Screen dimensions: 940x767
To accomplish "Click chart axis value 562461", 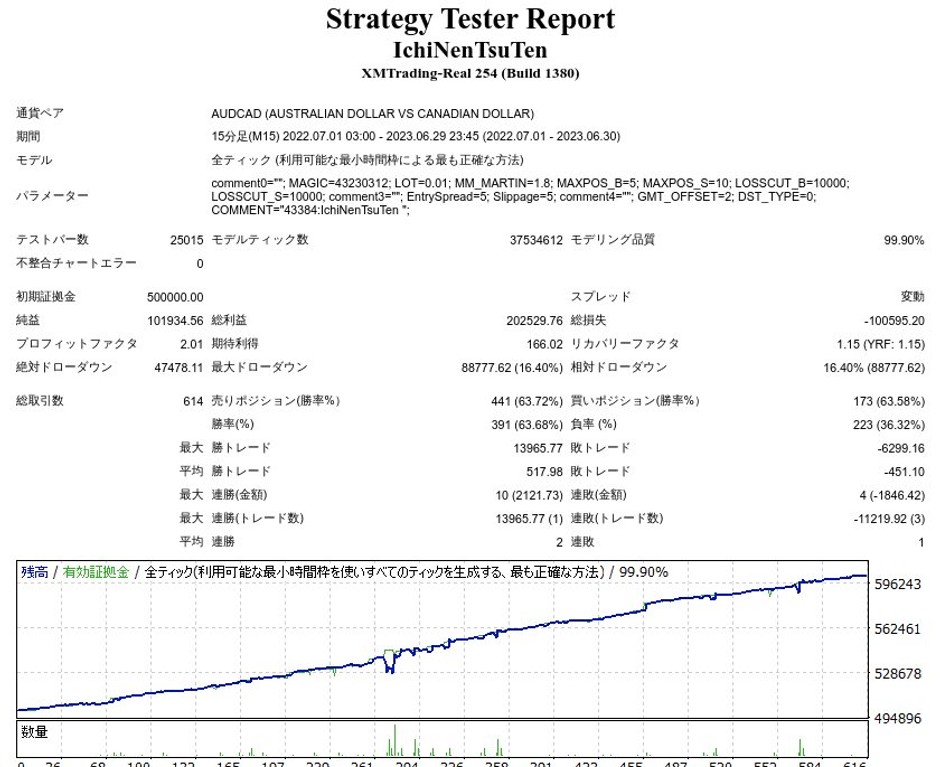I will pyautogui.click(x=897, y=629).
